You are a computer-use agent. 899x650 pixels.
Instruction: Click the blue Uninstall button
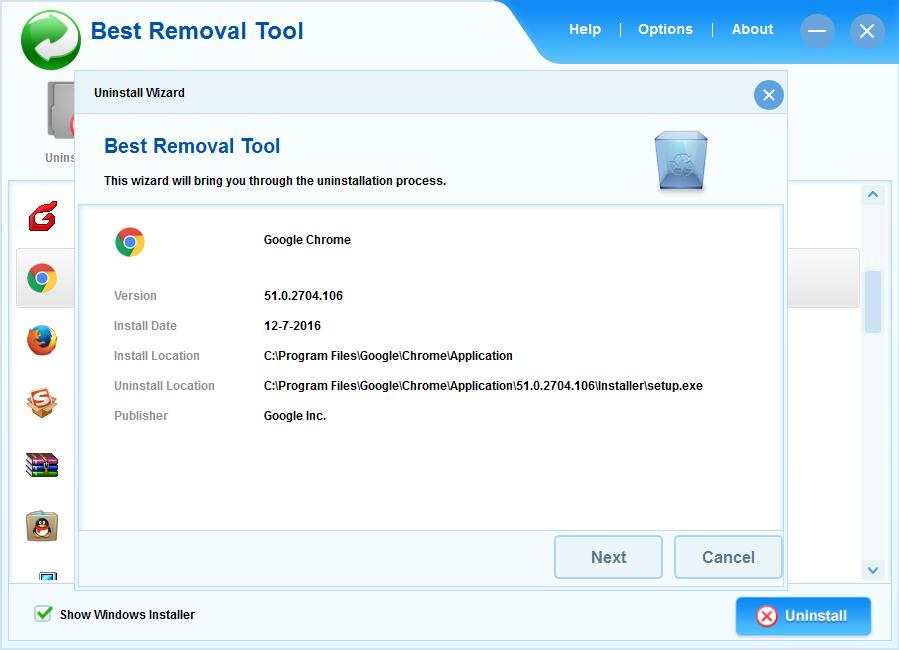click(803, 616)
